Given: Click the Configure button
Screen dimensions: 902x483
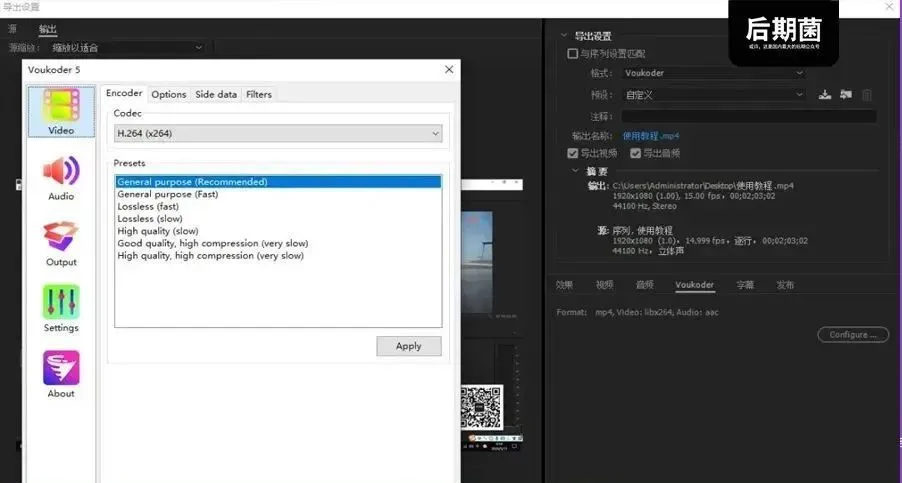Looking at the screenshot, I should (853, 335).
